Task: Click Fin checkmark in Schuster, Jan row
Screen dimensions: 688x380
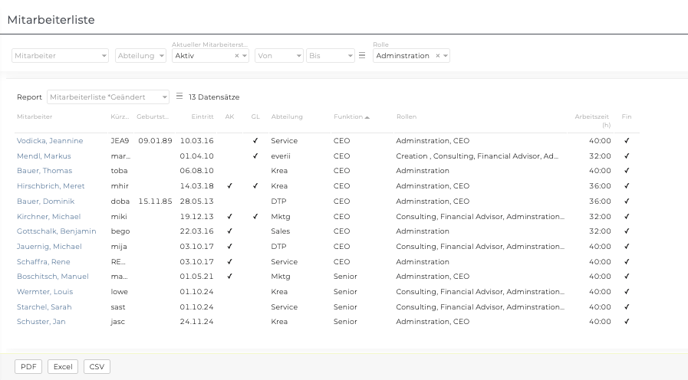Action: coord(627,322)
